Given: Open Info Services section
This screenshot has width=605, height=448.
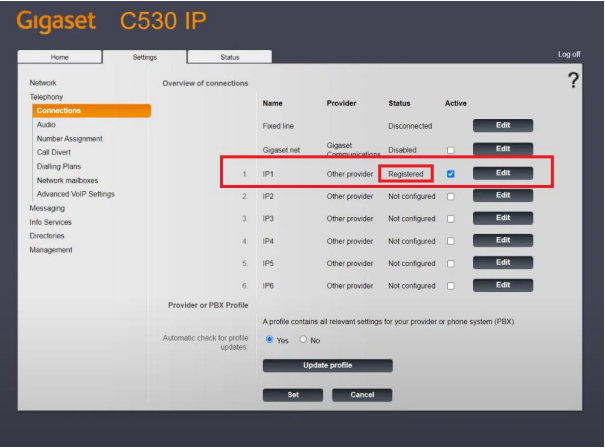Looking at the screenshot, I should [50, 222].
